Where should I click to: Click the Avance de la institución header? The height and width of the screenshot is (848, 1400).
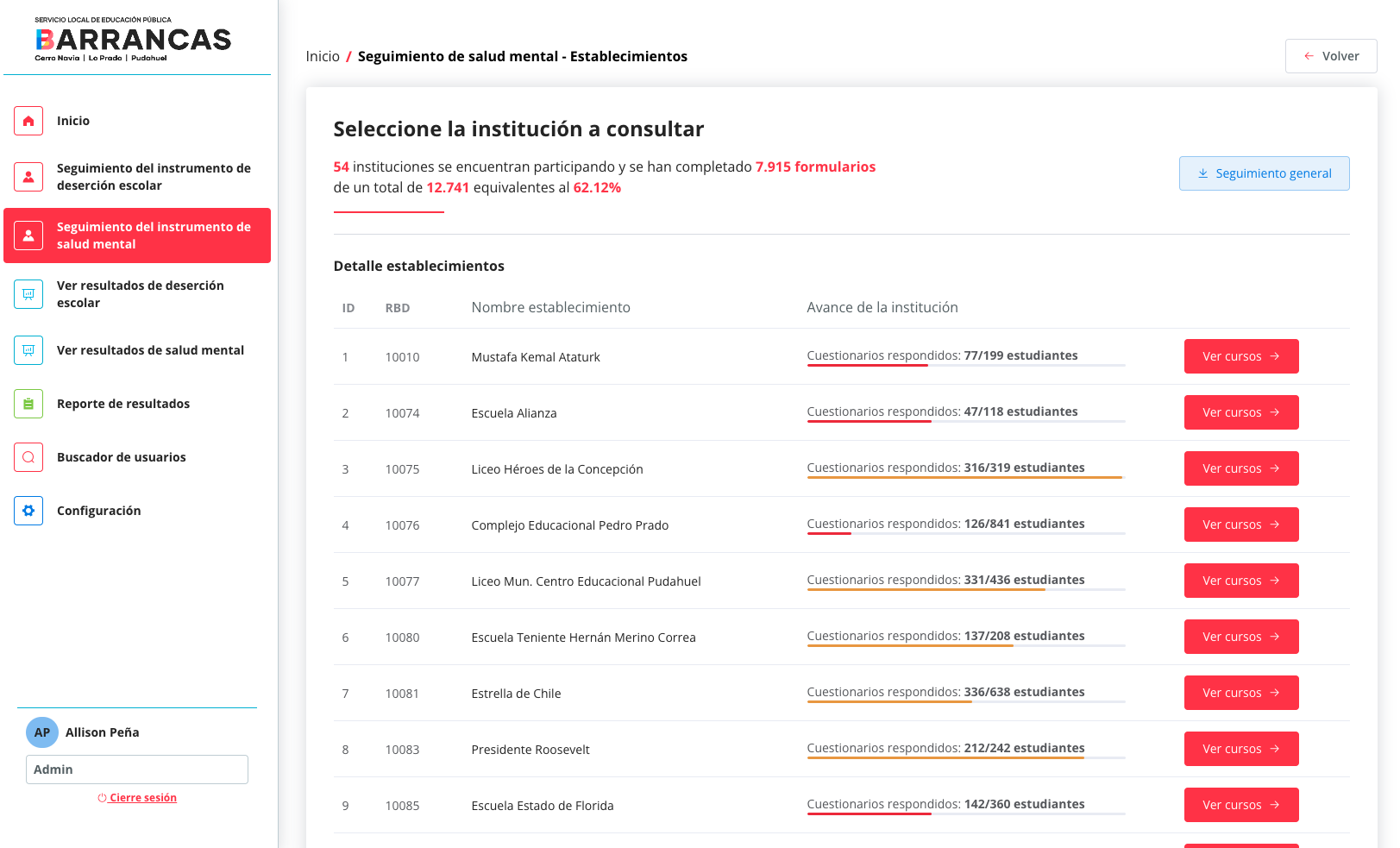click(882, 307)
